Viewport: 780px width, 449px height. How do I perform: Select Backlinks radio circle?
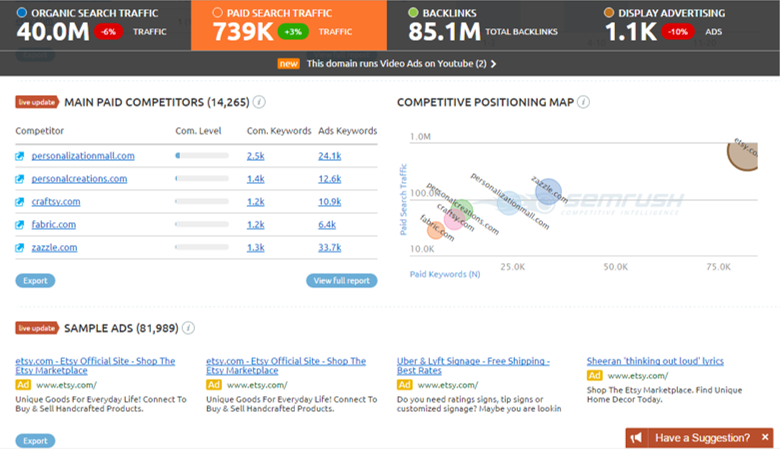click(413, 12)
